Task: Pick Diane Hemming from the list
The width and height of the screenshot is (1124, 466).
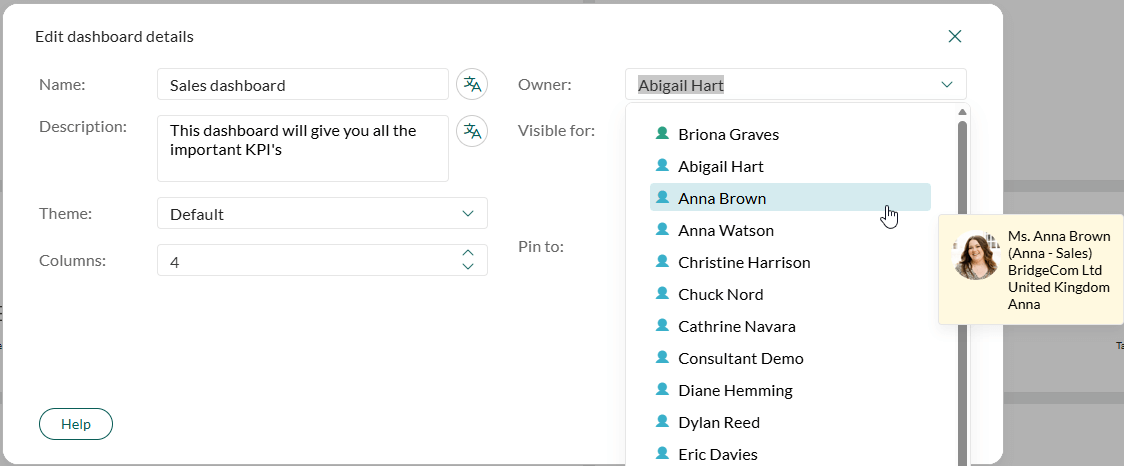Action: coord(790,390)
